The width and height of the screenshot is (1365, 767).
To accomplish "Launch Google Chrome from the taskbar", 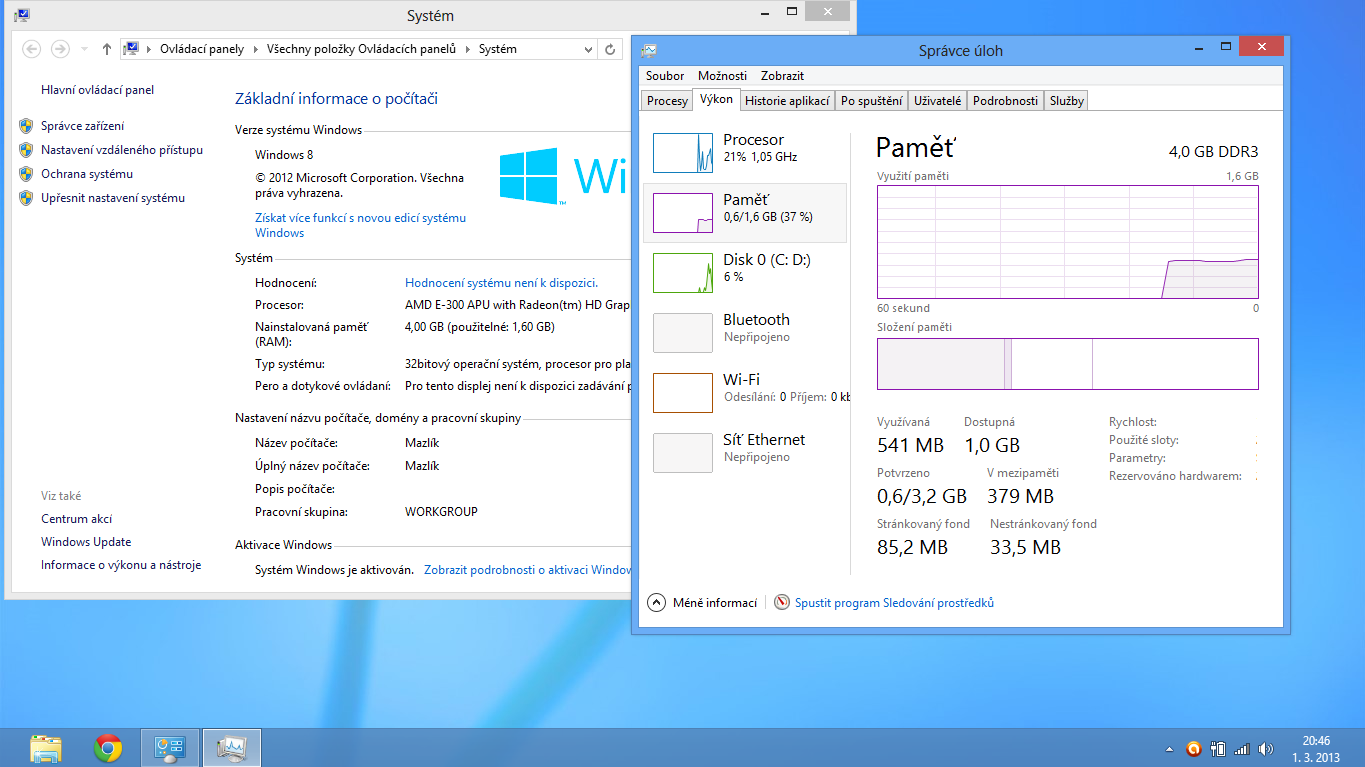I will click(108, 748).
